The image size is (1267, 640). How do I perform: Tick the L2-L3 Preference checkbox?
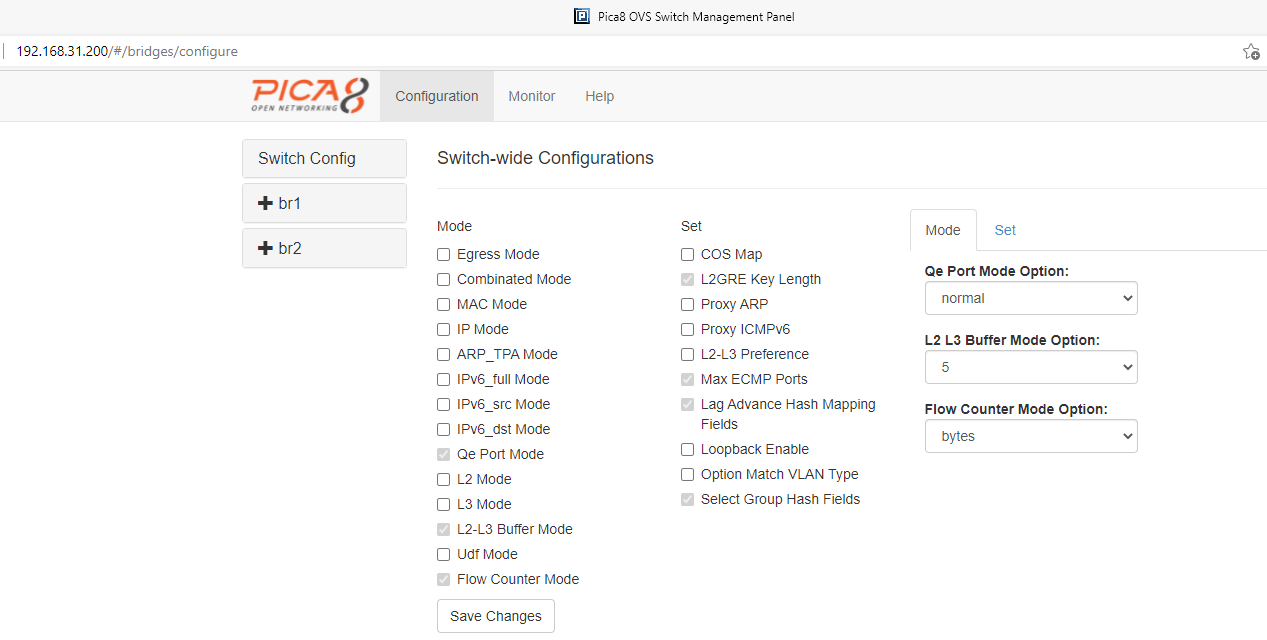pos(688,355)
